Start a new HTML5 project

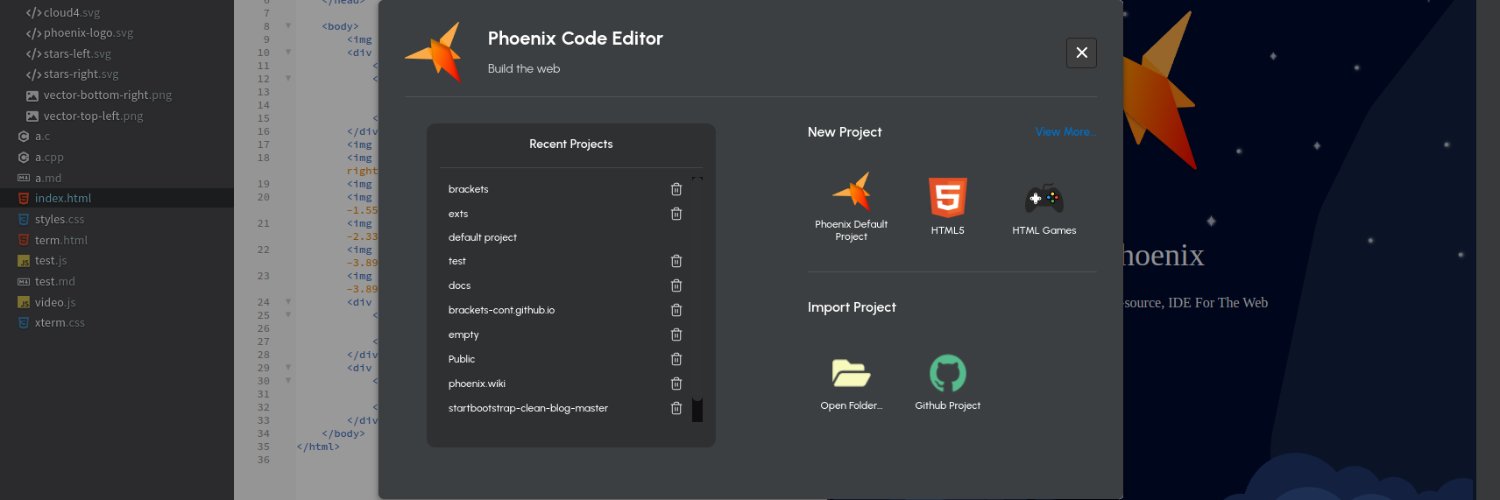click(947, 207)
